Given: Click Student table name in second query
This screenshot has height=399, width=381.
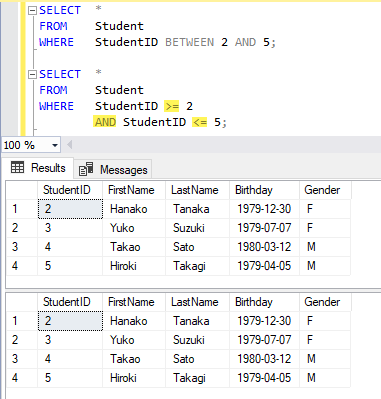Looking at the screenshot, I should 119,90.
